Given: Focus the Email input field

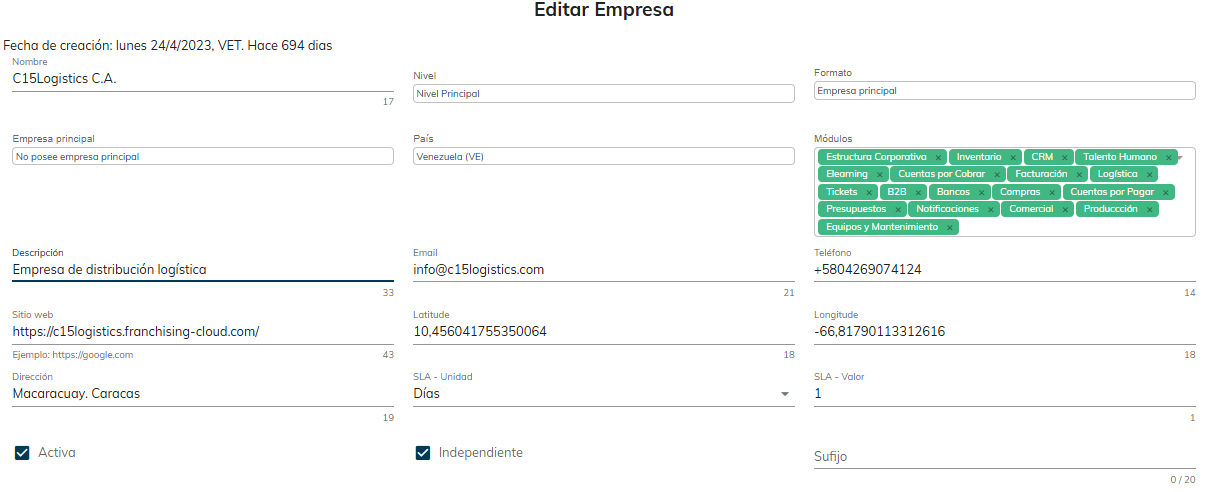Looking at the screenshot, I should point(603,270).
